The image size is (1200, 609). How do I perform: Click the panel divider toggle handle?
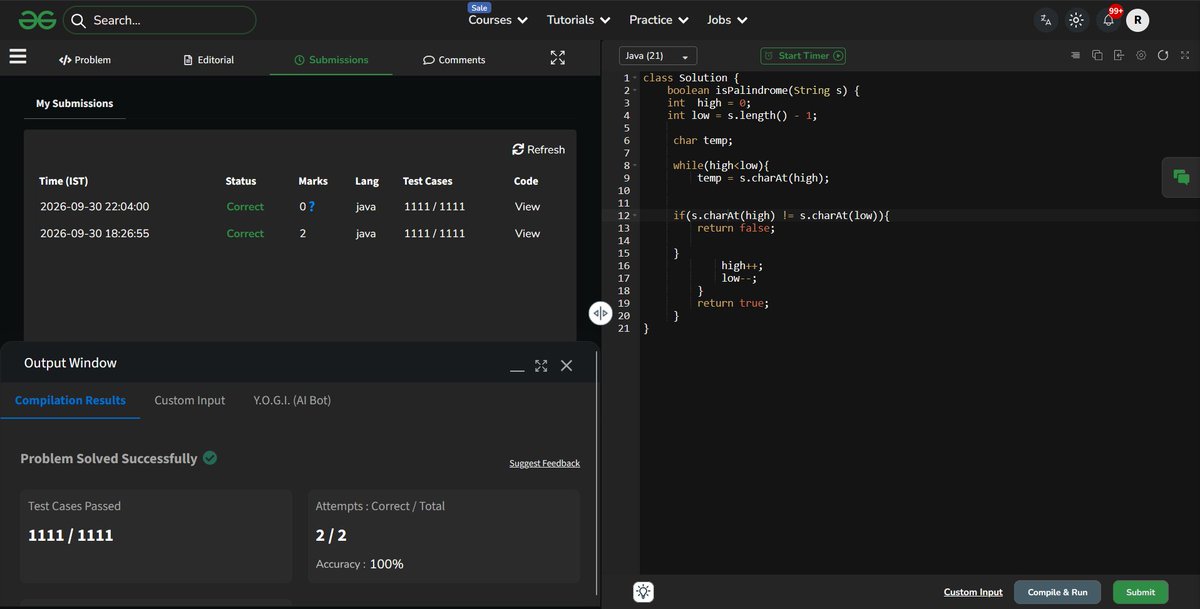(600, 313)
